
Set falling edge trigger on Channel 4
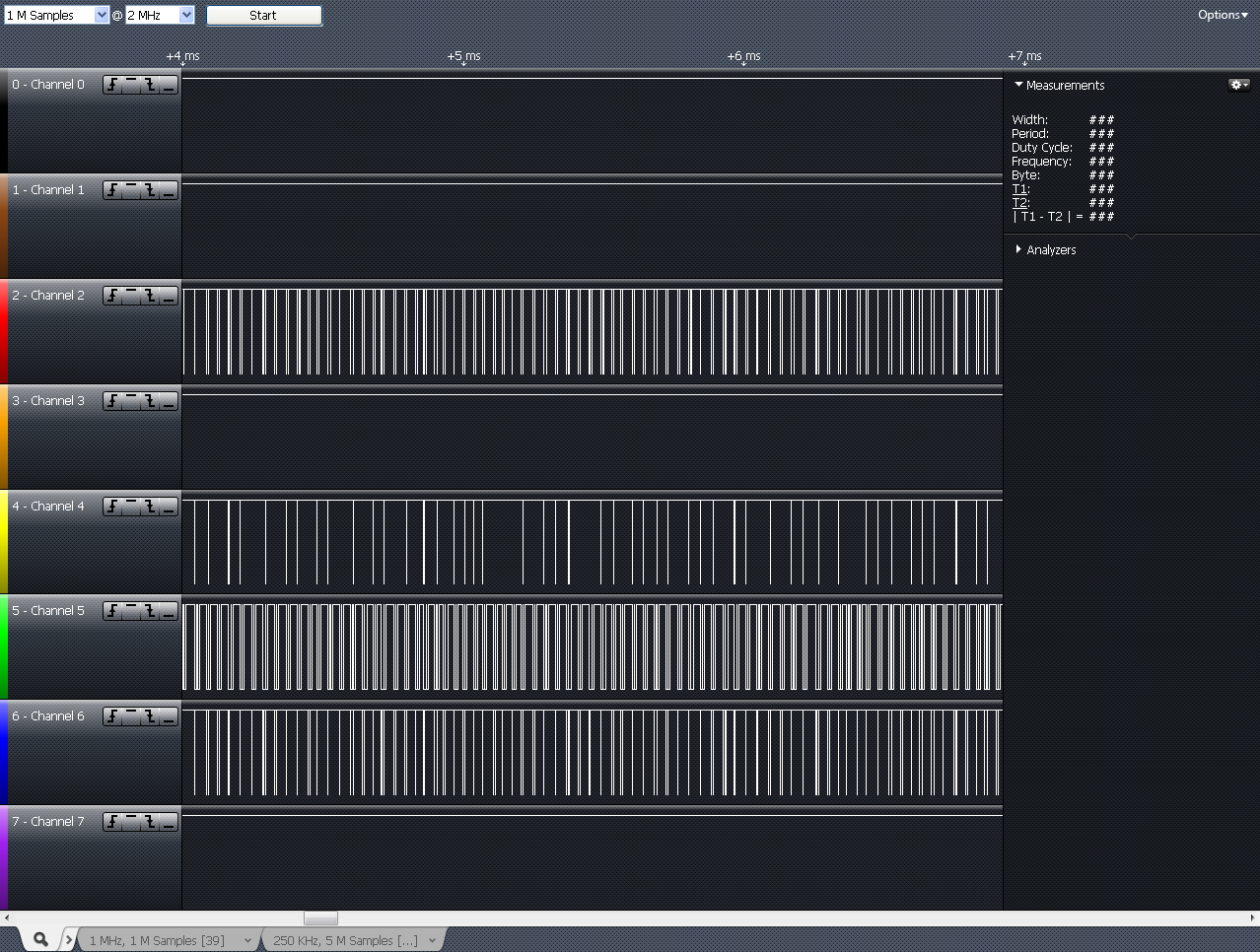(150, 507)
